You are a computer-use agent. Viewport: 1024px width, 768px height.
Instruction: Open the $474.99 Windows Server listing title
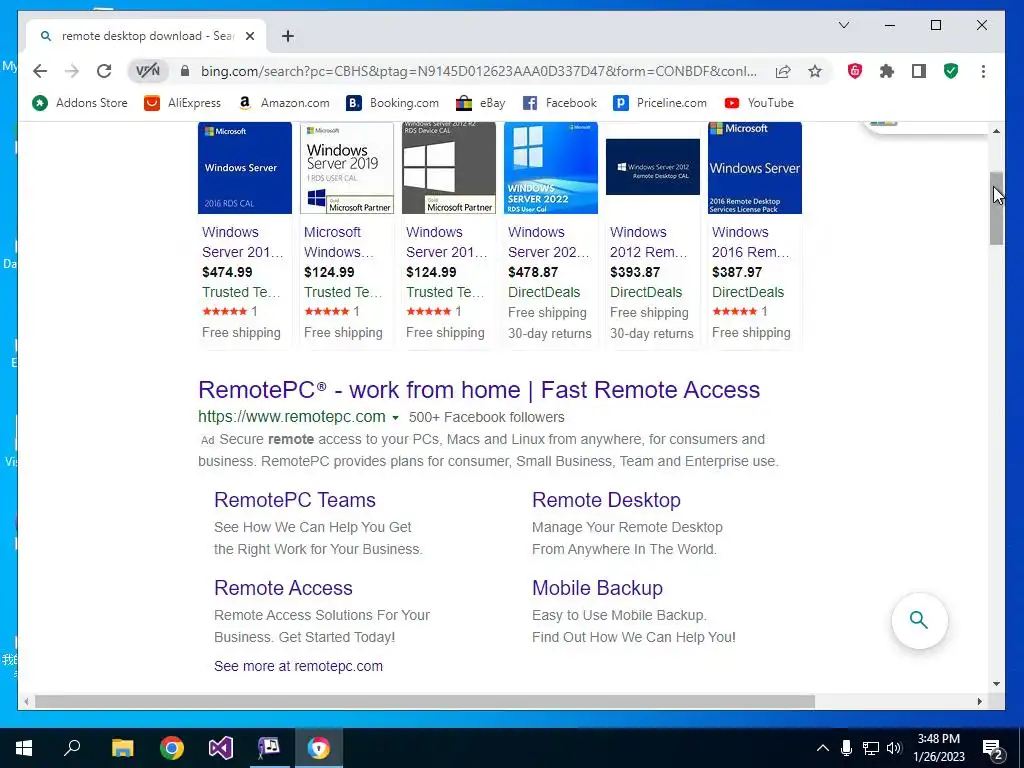tap(243, 242)
